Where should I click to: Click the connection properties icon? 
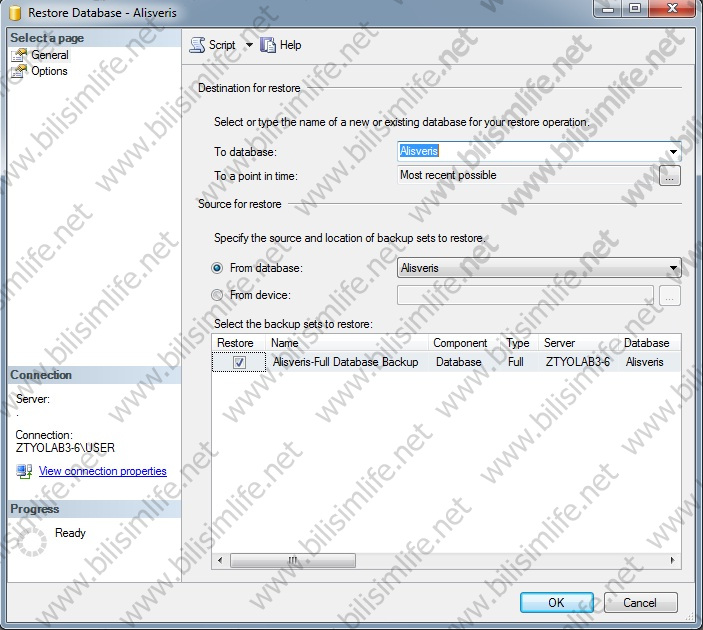point(24,471)
